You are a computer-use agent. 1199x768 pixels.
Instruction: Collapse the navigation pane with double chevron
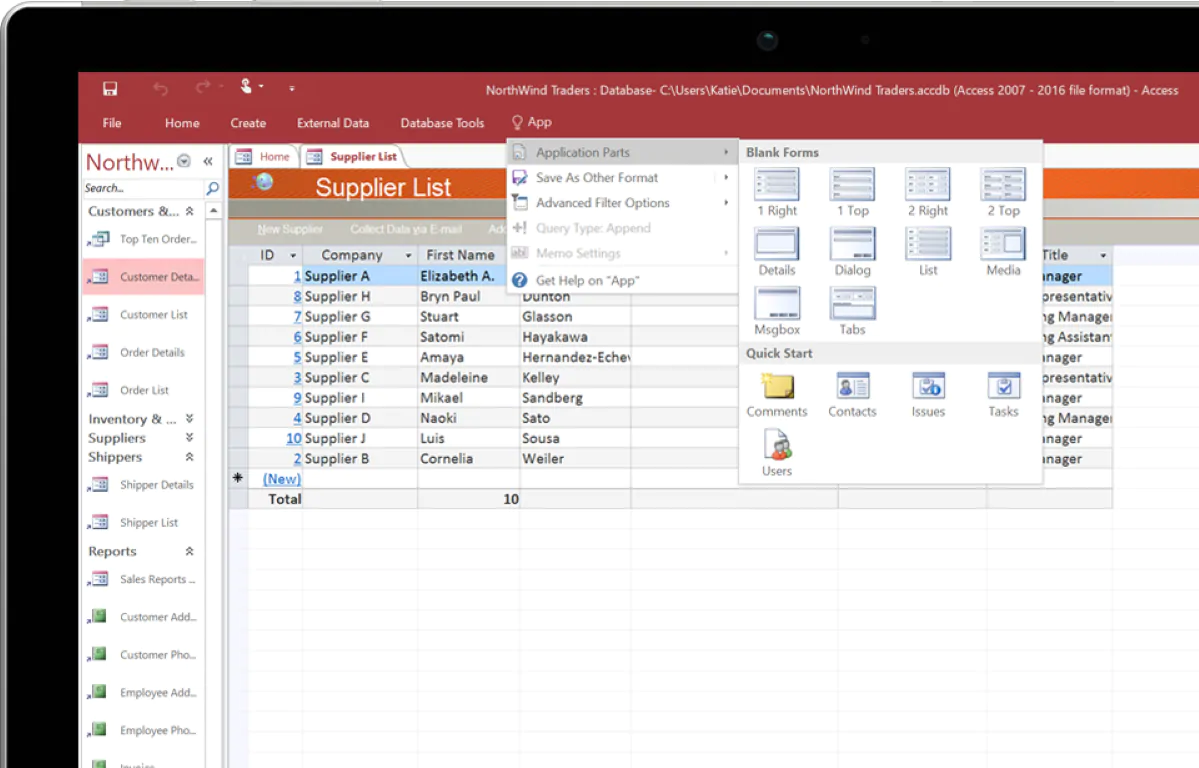(208, 162)
